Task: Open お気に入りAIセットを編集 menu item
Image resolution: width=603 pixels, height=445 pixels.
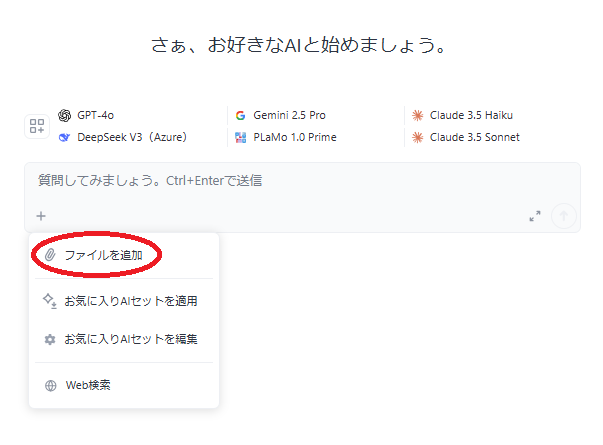Action: point(124,339)
